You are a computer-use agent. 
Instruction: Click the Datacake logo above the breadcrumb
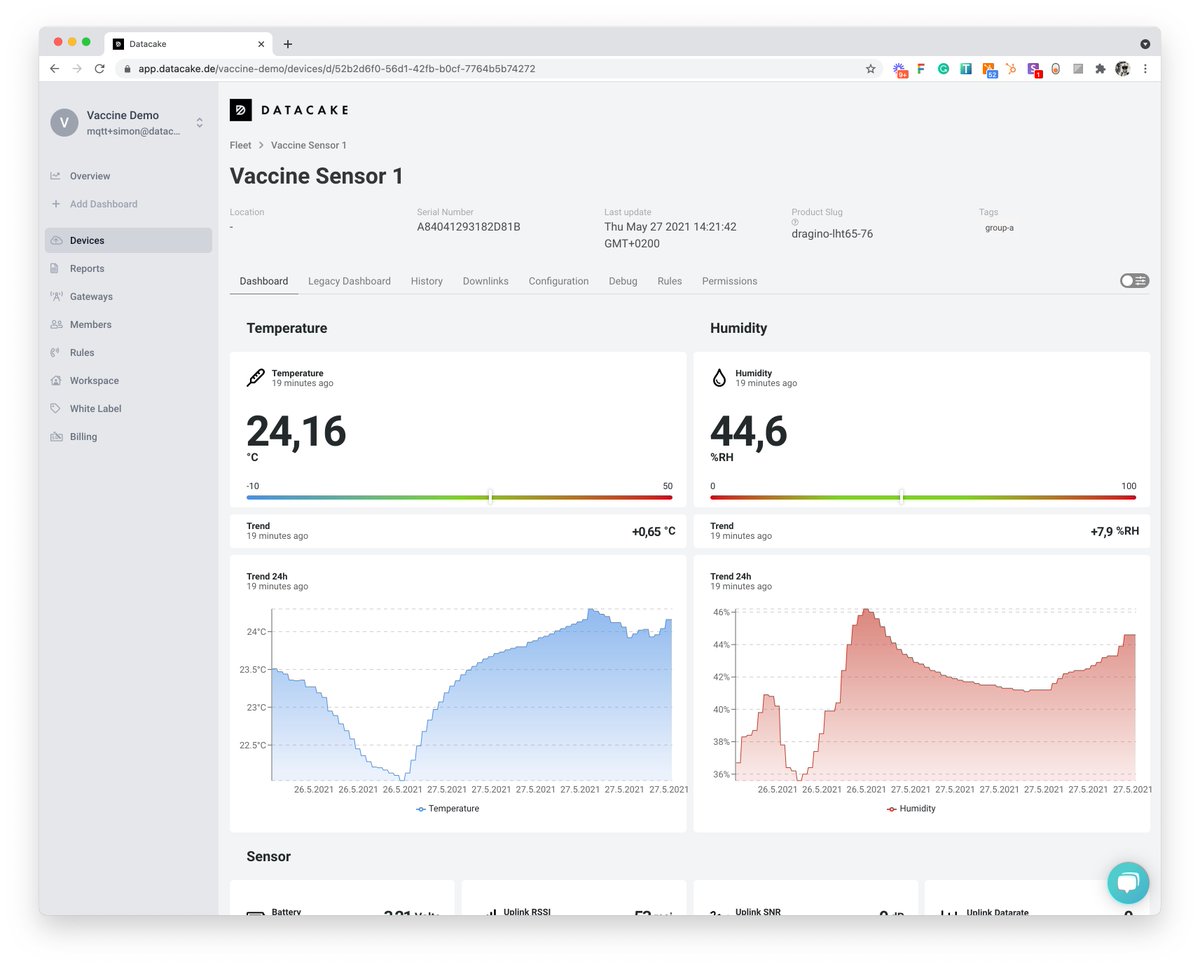[289, 110]
